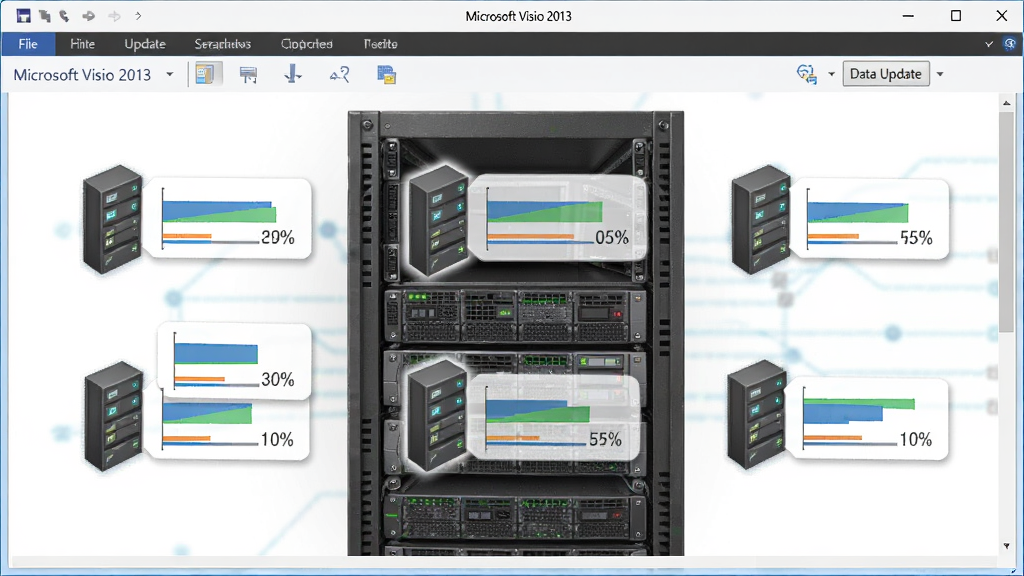Select the highlighted server in rack beside 55%
The image size is (1024, 576).
point(438,415)
